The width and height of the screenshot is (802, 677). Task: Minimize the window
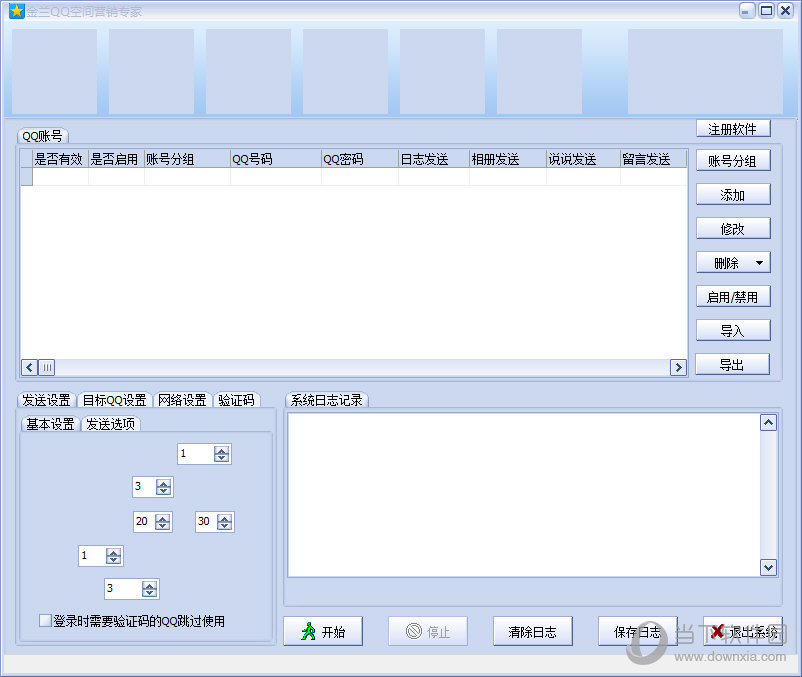(x=747, y=10)
